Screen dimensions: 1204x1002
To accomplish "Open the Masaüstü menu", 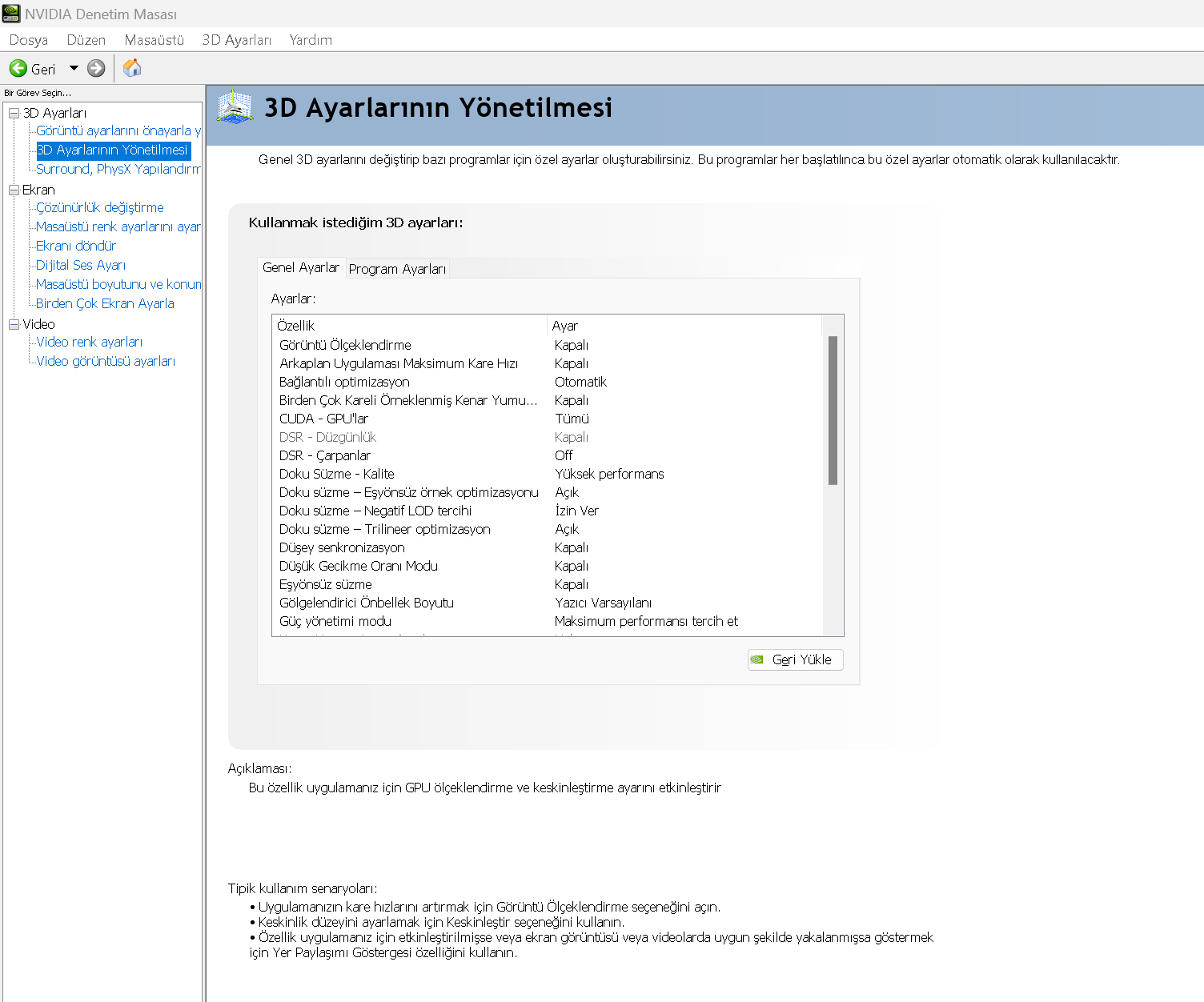I will pyautogui.click(x=155, y=40).
